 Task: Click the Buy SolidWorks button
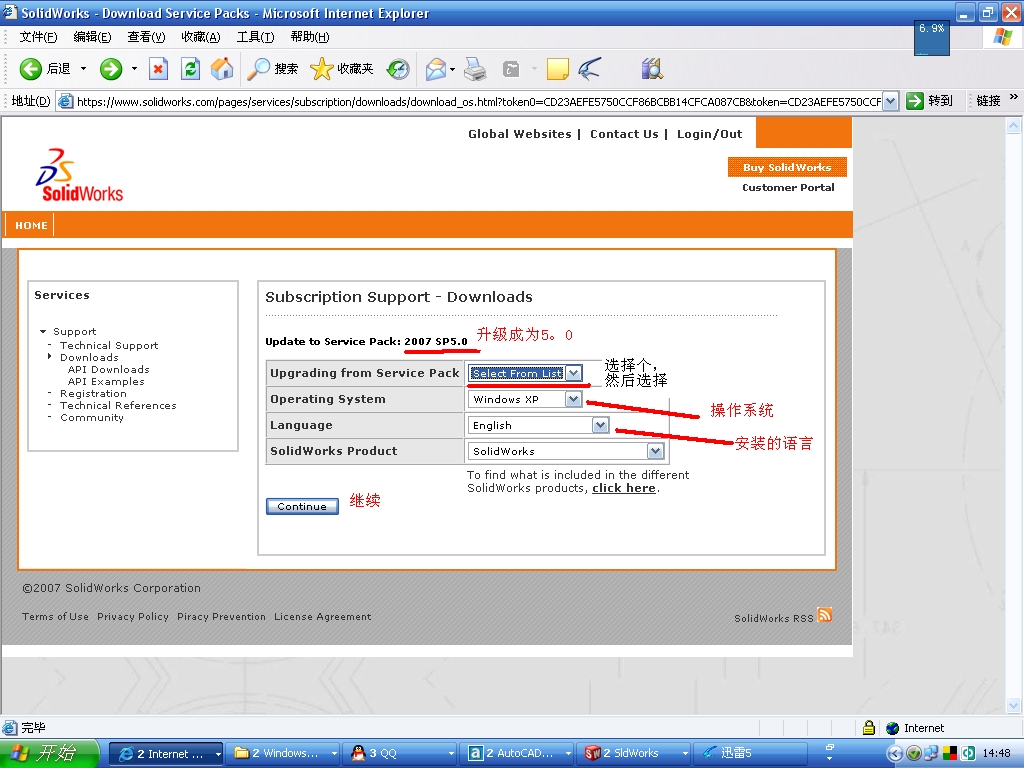point(787,167)
